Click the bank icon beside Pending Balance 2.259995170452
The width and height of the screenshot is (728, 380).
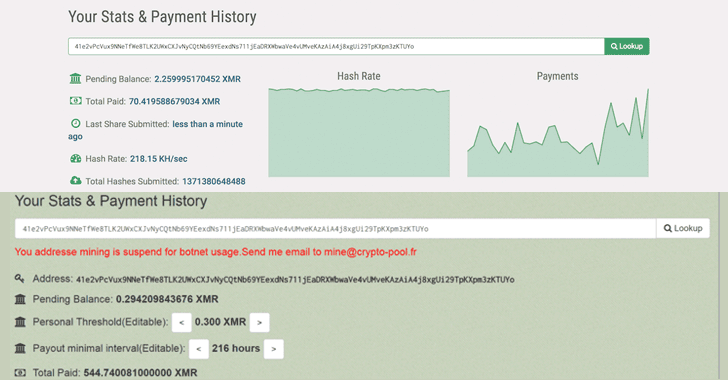(75, 79)
